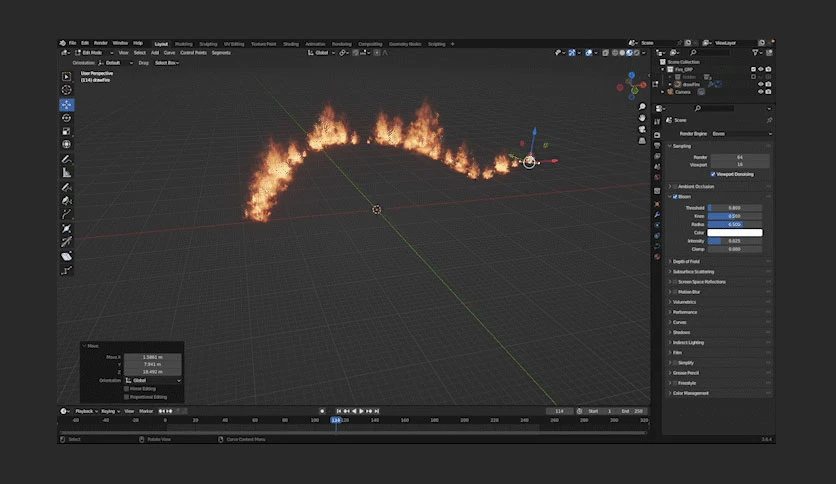Image resolution: width=836 pixels, height=484 pixels.
Task: Open the Render menu
Action: click(x=101, y=43)
